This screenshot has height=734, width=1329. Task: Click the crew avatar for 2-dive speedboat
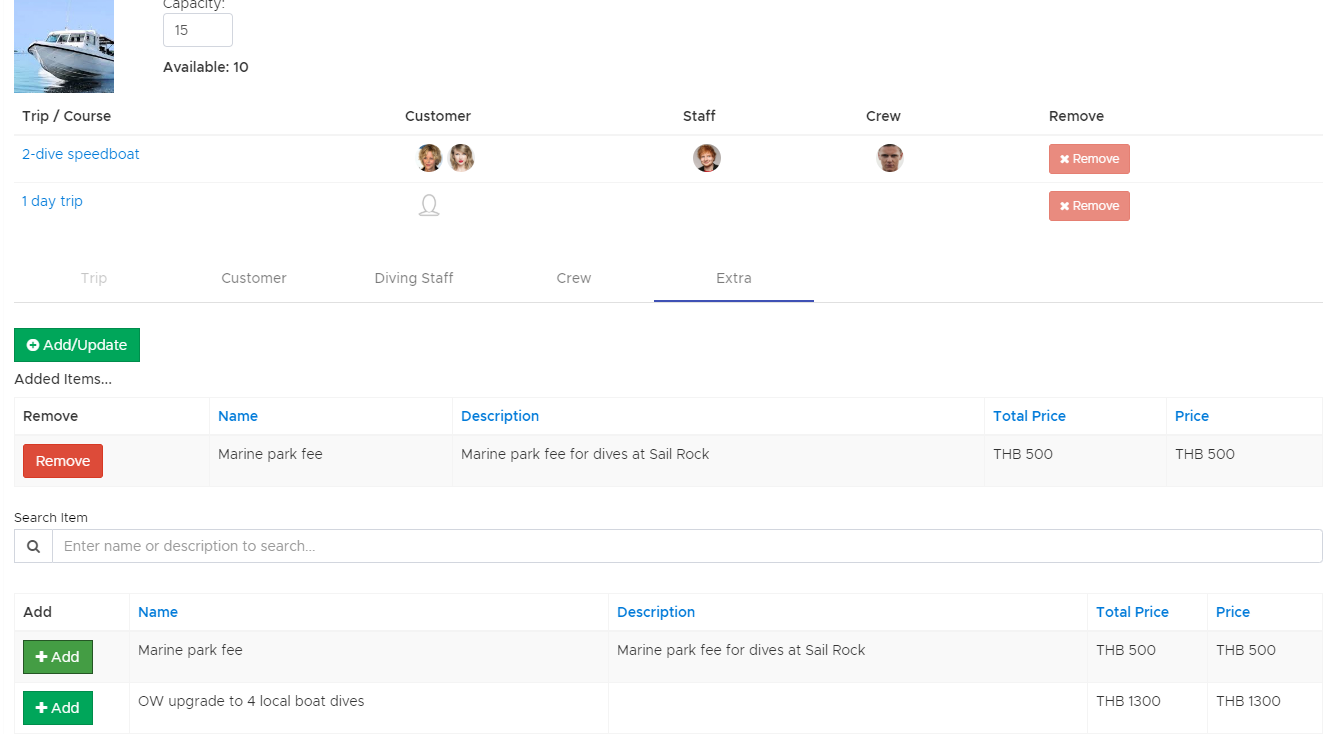tap(890, 158)
